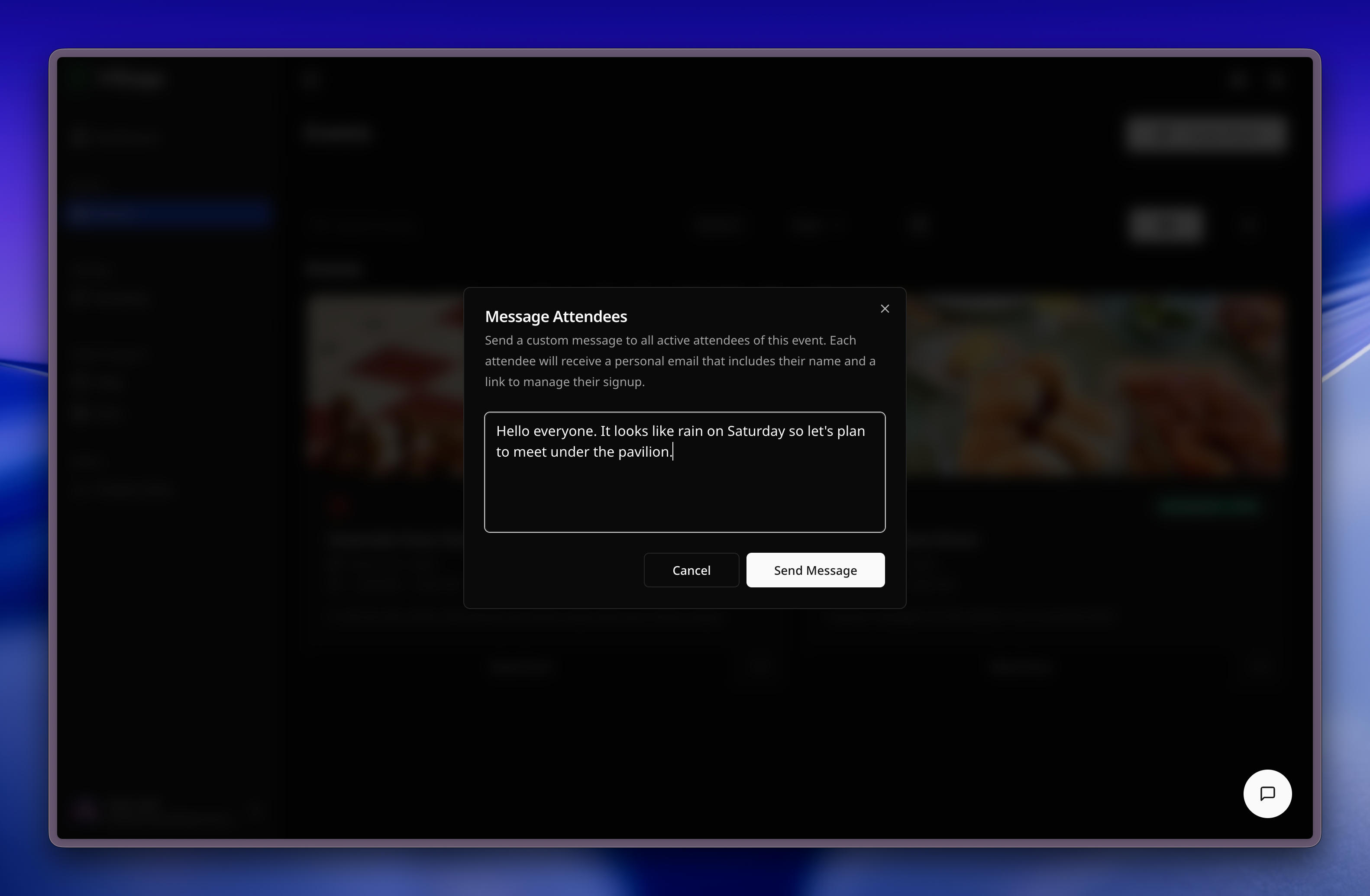The height and width of the screenshot is (896, 1370).
Task: Click the blurred light toggle in filter row
Action: (x=1166, y=224)
